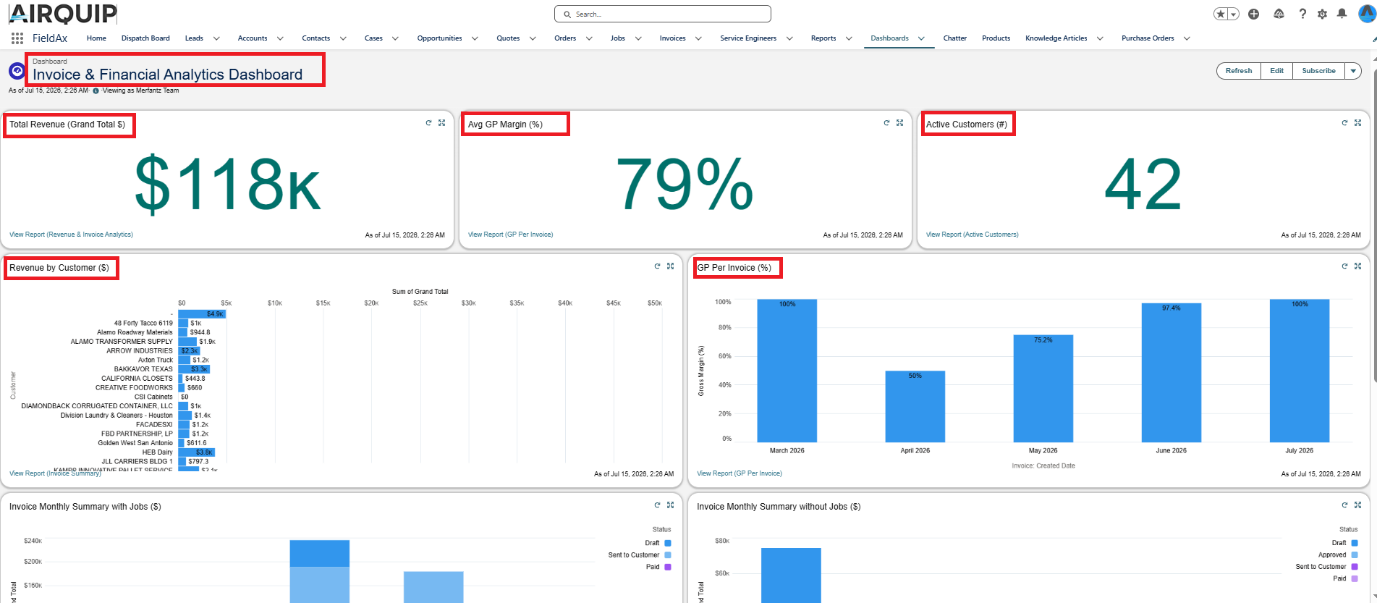Image resolution: width=1377 pixels, height=603 pixels.
Task: Open the Setup gear icon
Action: [1322, 14]
